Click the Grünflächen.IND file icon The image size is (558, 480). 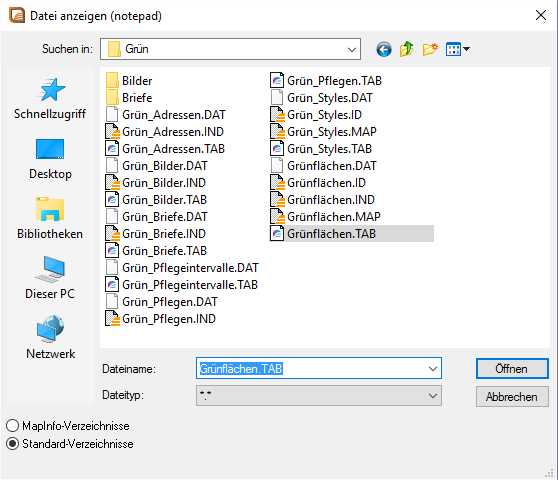[x=277, y=200]
